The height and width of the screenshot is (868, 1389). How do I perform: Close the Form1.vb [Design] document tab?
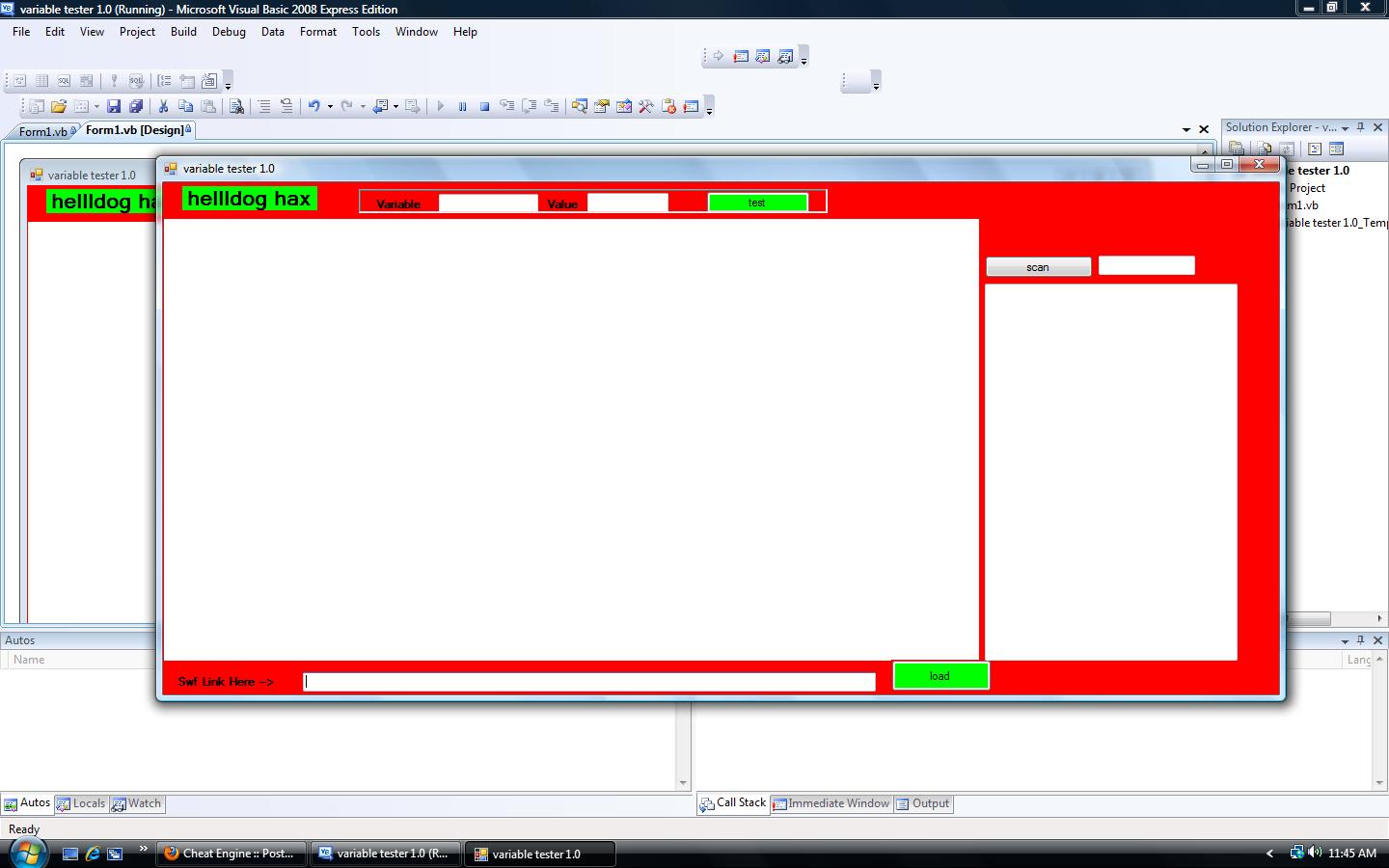(x=1204, y=129)
